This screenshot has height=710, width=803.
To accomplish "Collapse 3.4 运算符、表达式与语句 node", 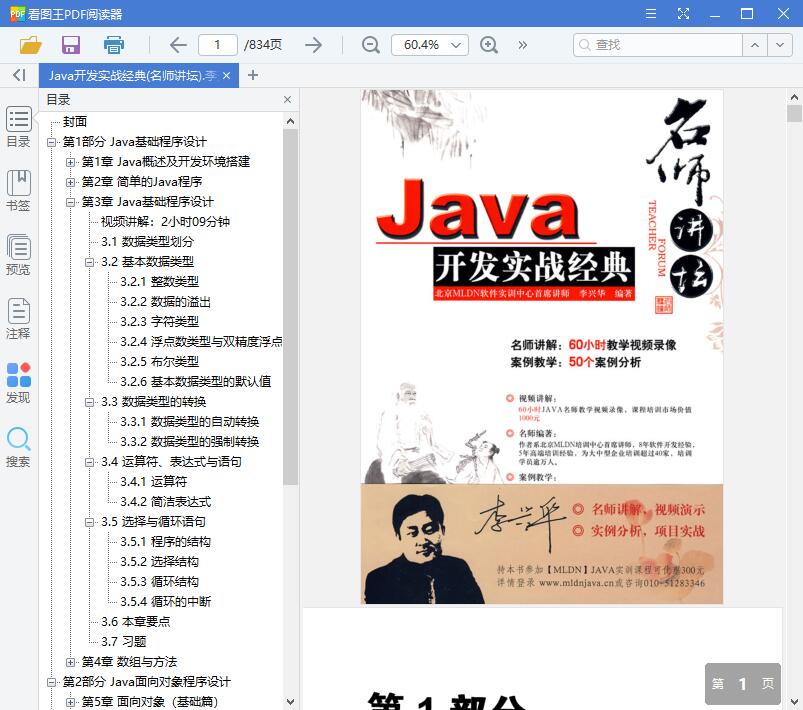I will 89,462.
